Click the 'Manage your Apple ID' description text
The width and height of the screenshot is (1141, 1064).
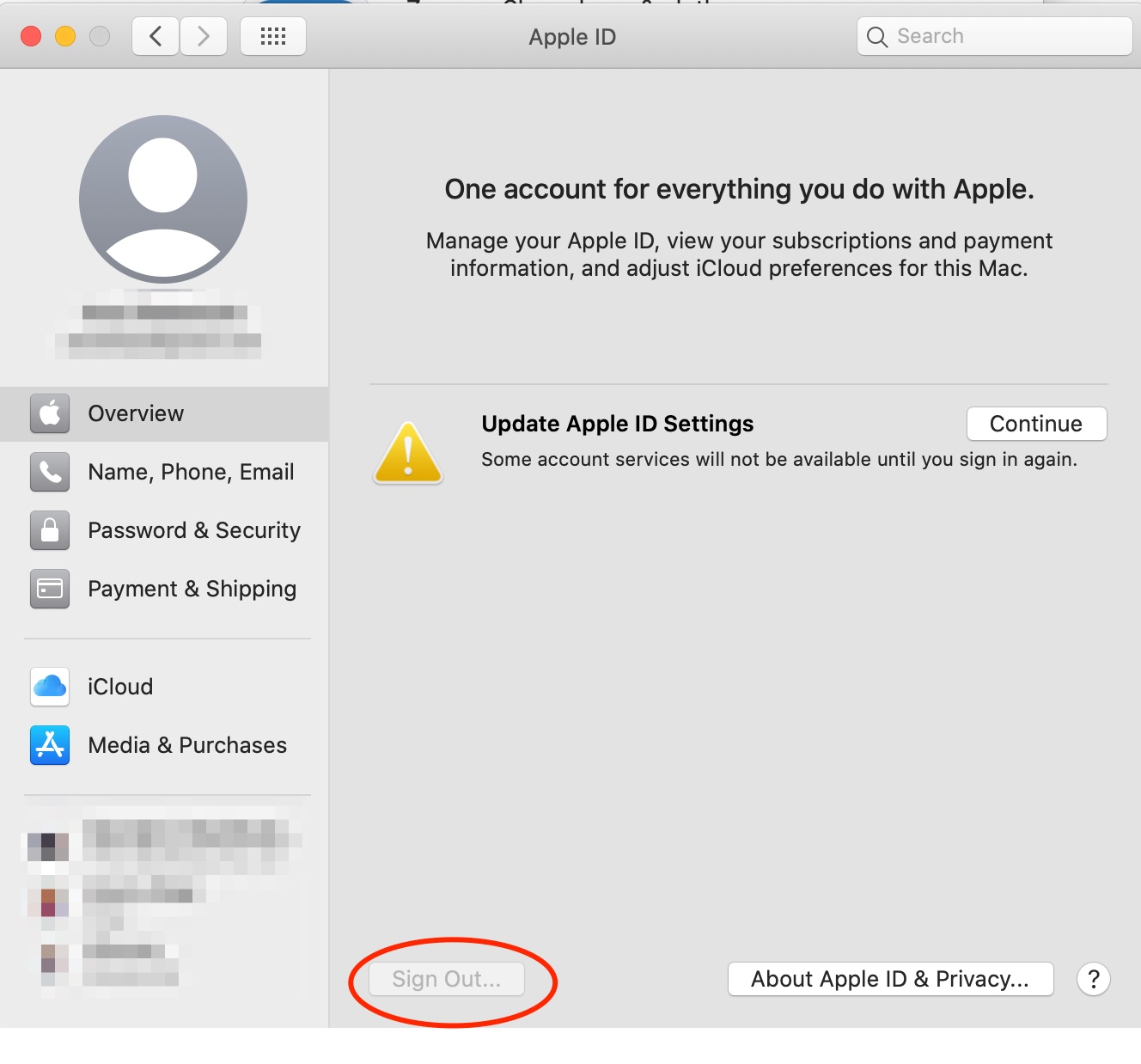point(740,254)
